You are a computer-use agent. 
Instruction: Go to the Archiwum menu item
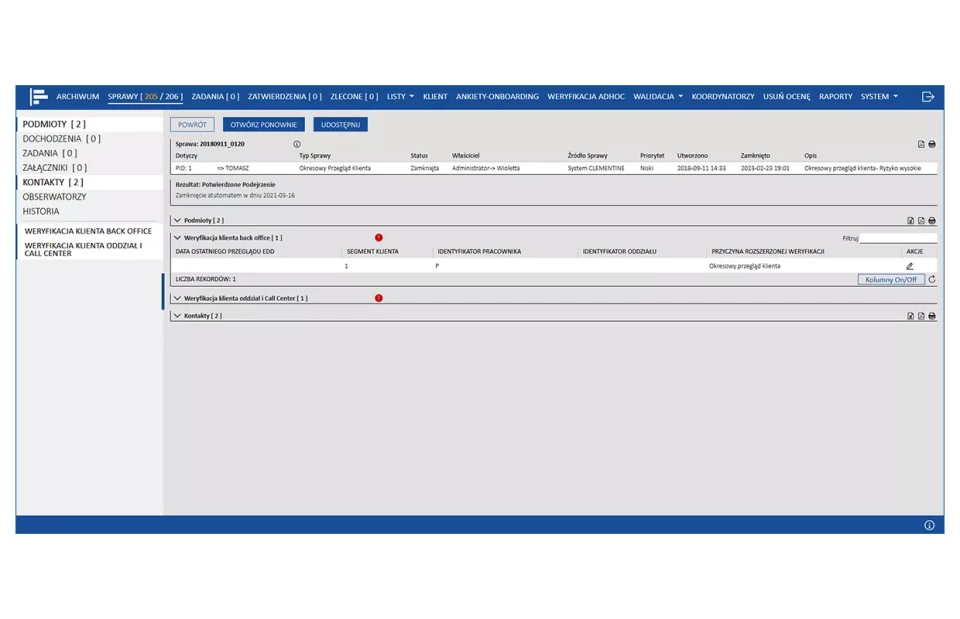(x=78, y=97)
